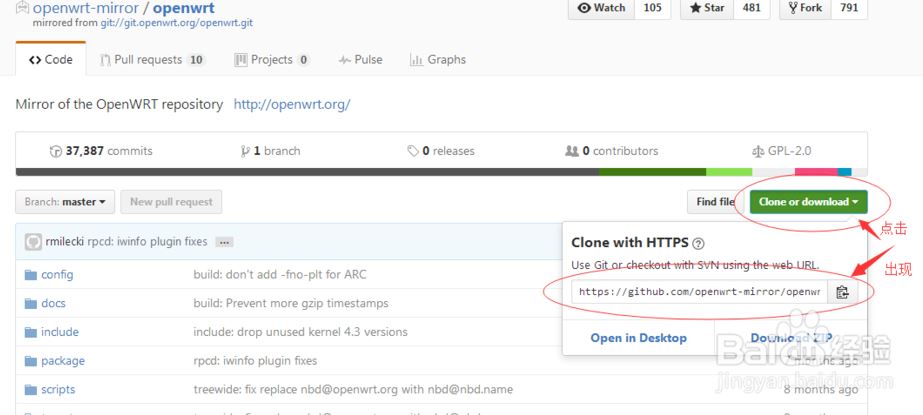Open the Clone or download dropdown

pos(808,202)
